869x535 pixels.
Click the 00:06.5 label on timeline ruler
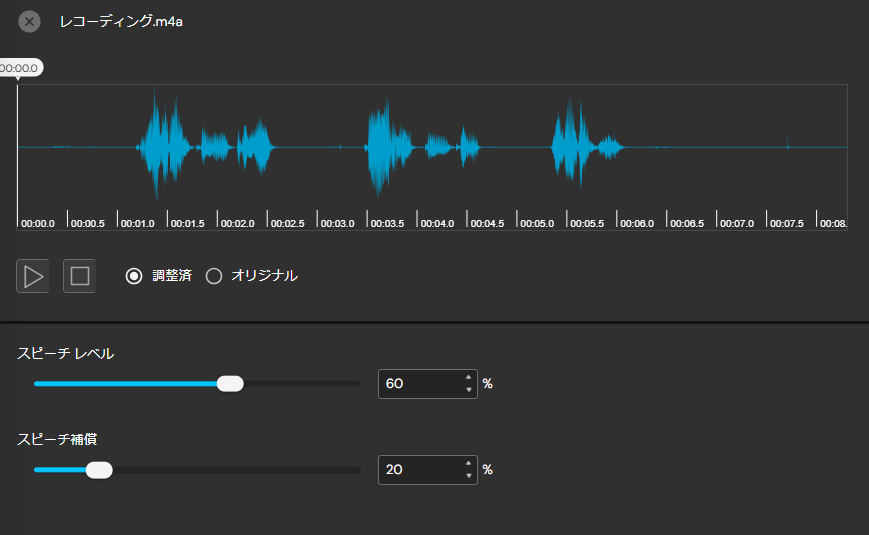687,223
